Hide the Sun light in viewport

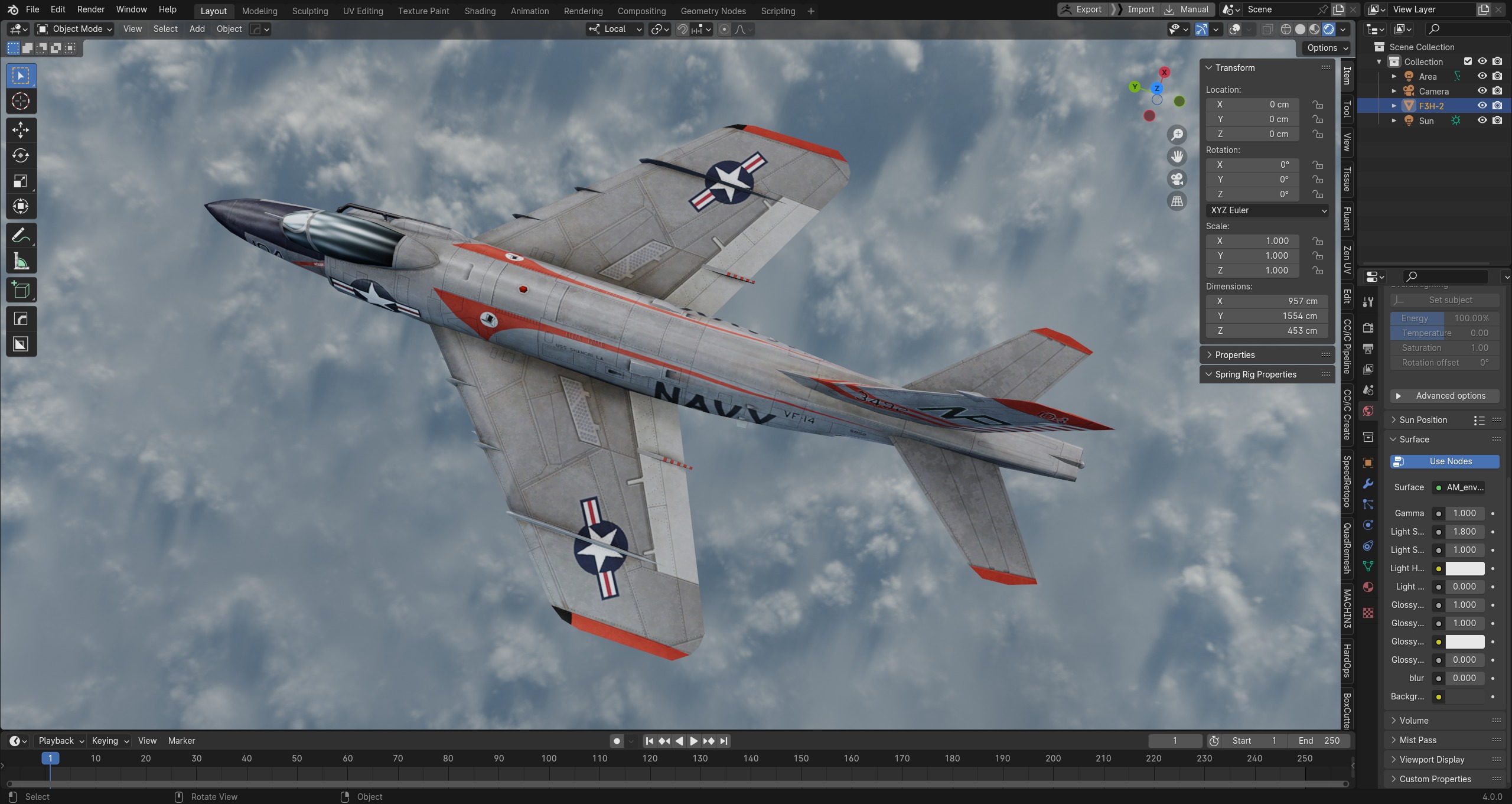click(1482, 121)
